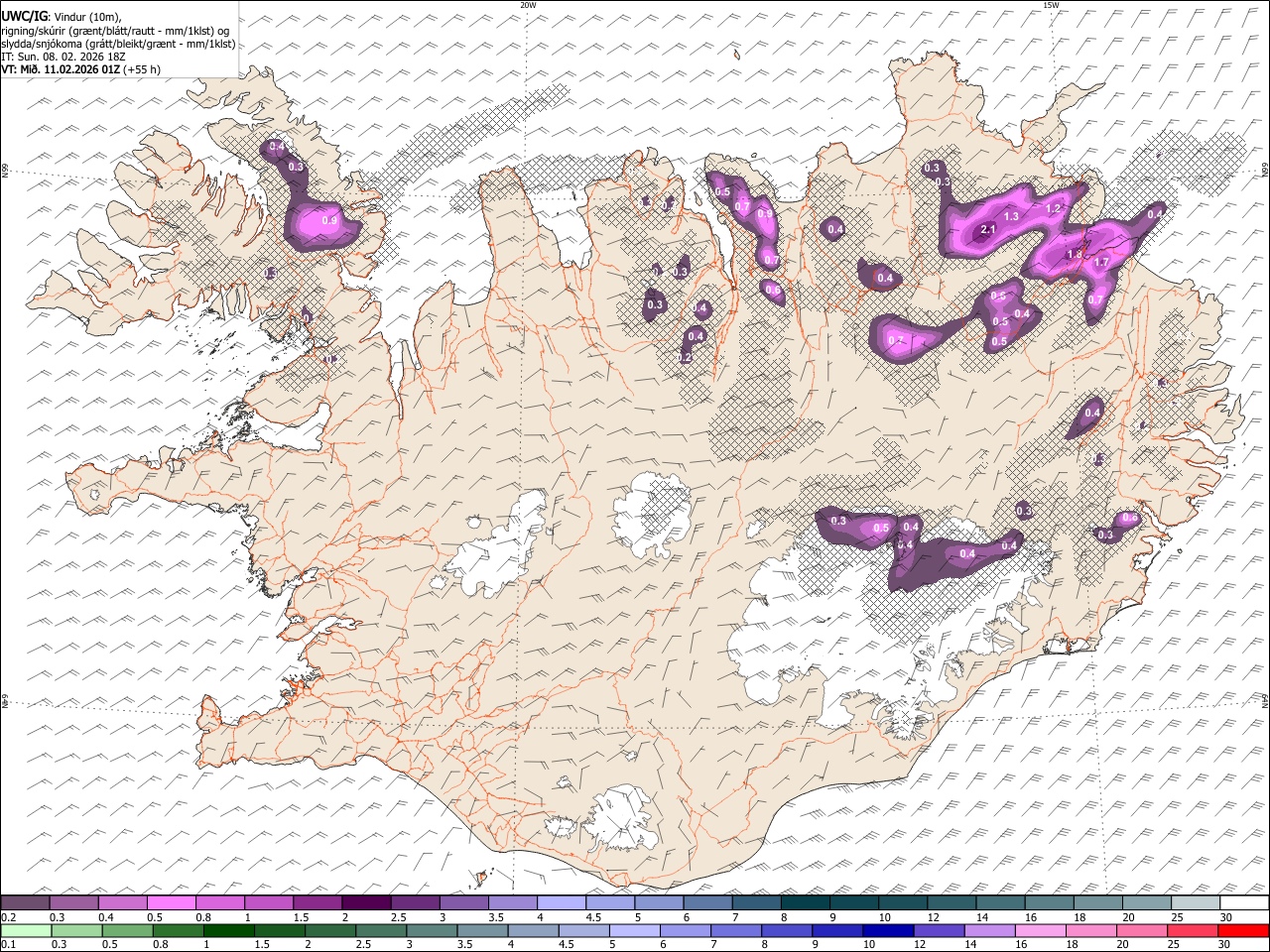The image size is (1270, 952).
Task: Select the 1.8 precipitation value label
Action: (x=1075, y=255)
